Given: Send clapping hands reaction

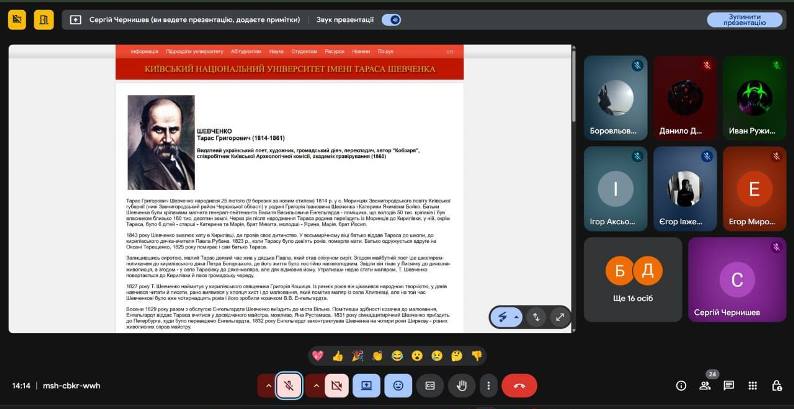Looking at the screenshot, I should pos(377,356).
